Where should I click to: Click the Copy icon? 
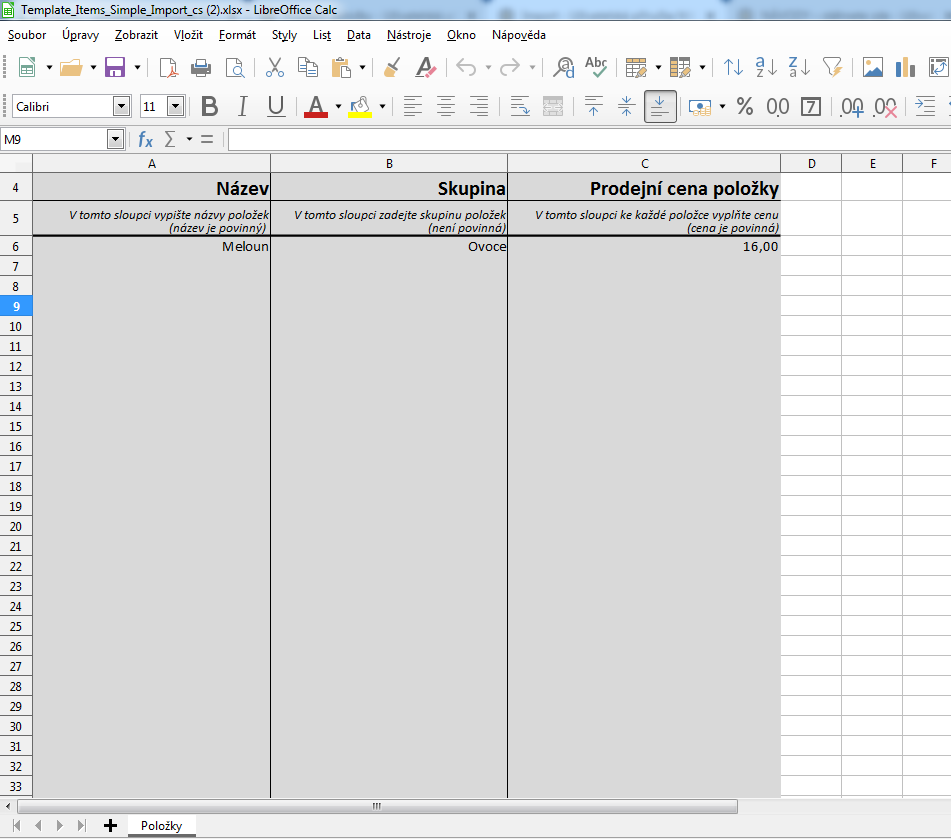(308, 67)
